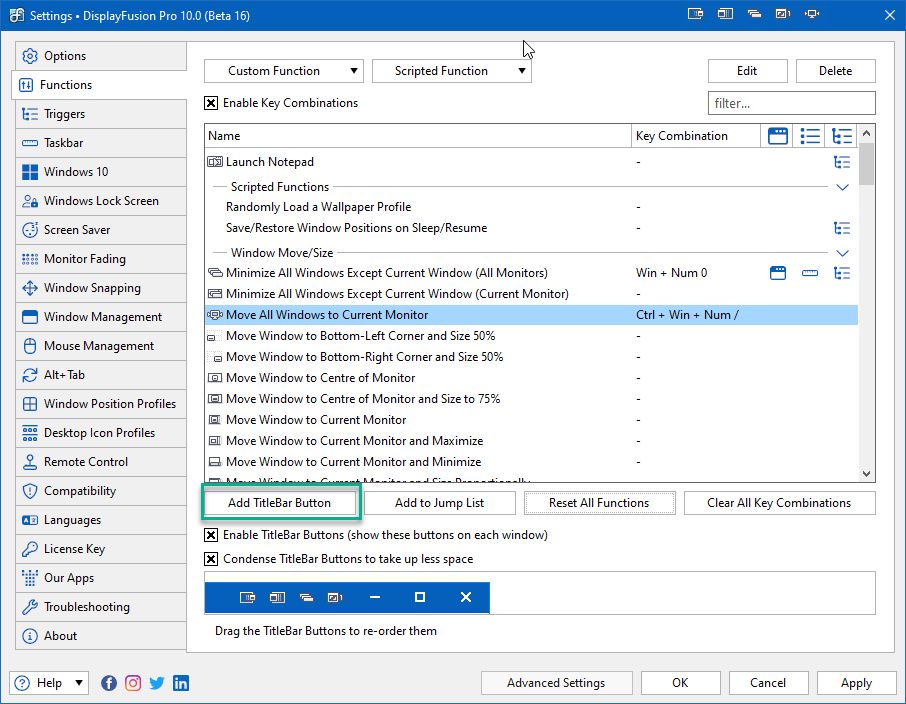
Task: Select Randomly Load a Wallpaper Profile
Action: pos(531,207)
